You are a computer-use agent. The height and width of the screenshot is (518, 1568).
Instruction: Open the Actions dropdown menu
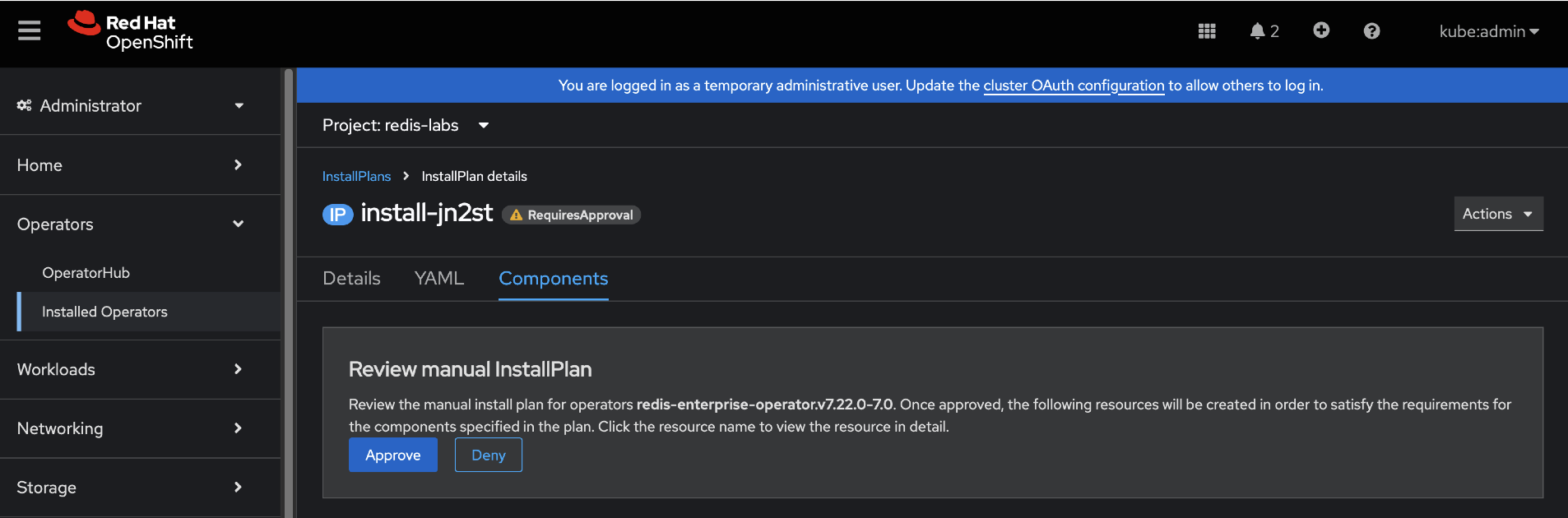click(x=1497, y=214)
